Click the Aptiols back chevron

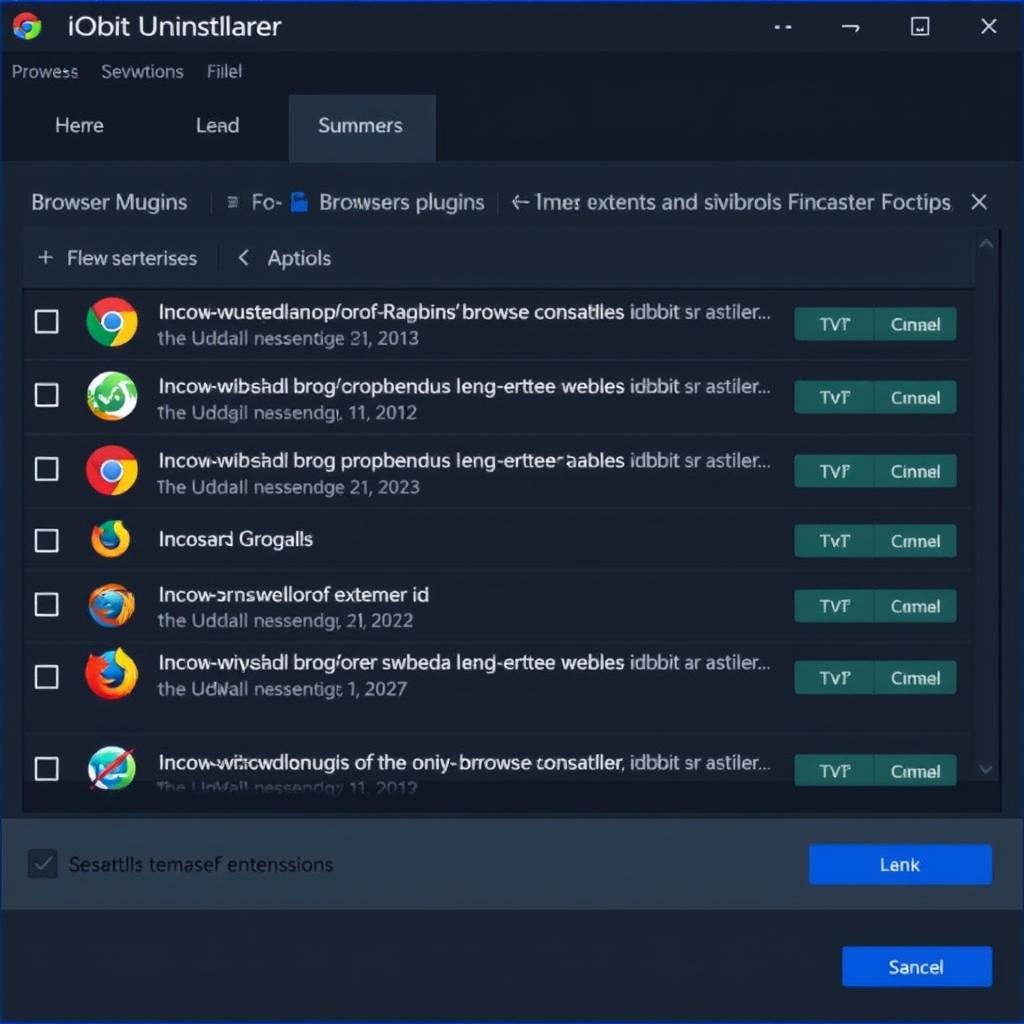pyautogui.click(x=243, y=257)
